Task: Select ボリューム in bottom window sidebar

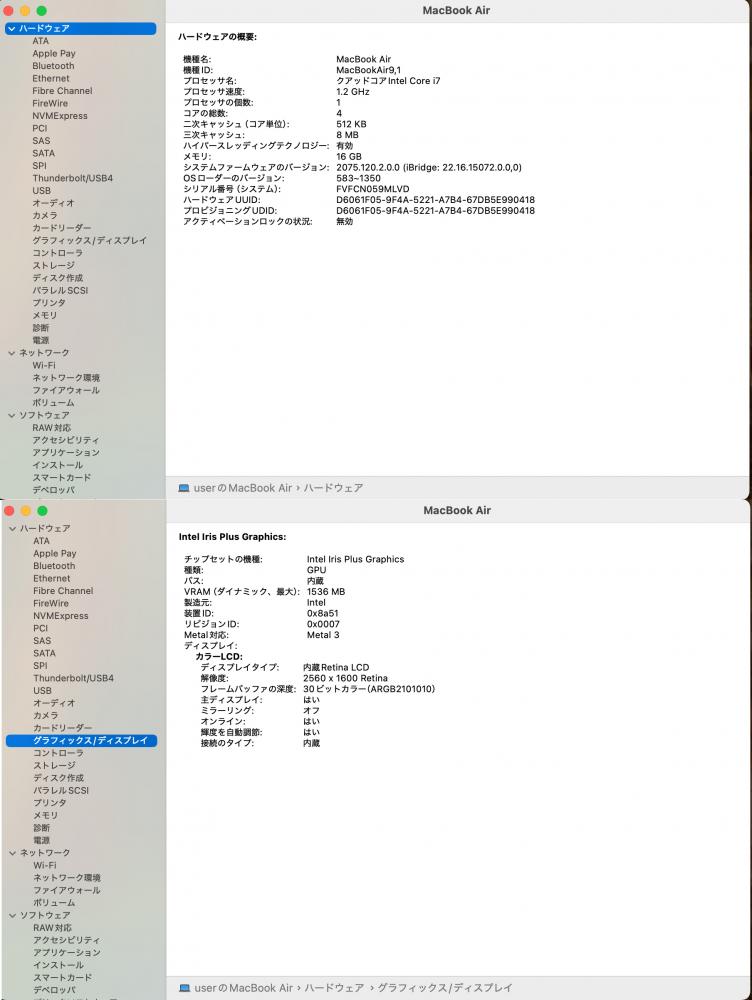Action: click(x=54, y=903)
